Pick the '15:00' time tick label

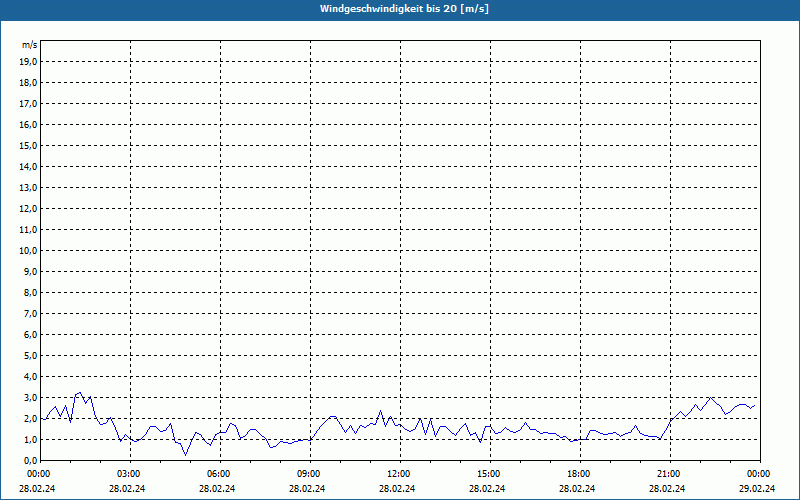pyautogui.click(x=490, y=474)
